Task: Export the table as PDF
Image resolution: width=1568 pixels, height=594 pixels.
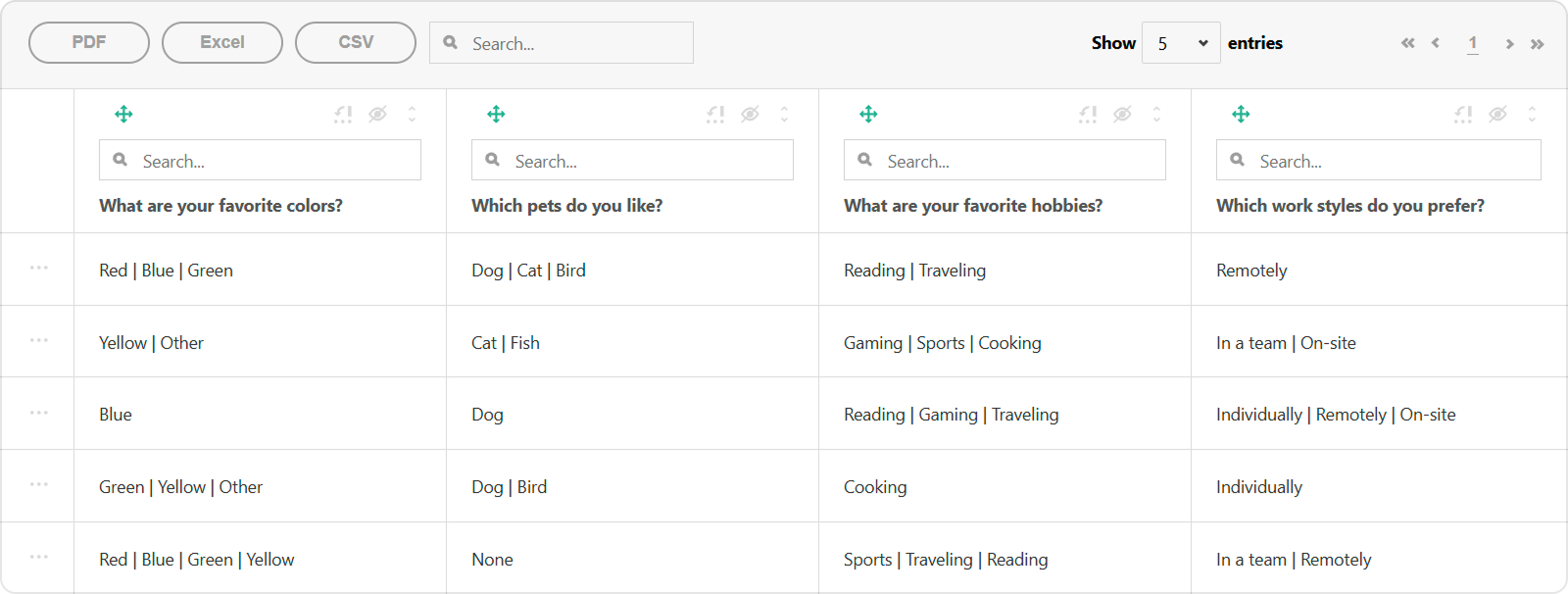Action: pyautogui.click(x=89, y=42)
